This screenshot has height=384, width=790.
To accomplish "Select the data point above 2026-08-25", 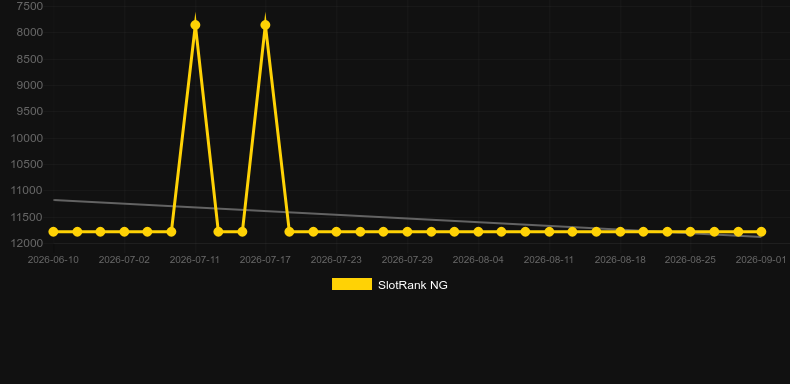I will tap(690, 232).
